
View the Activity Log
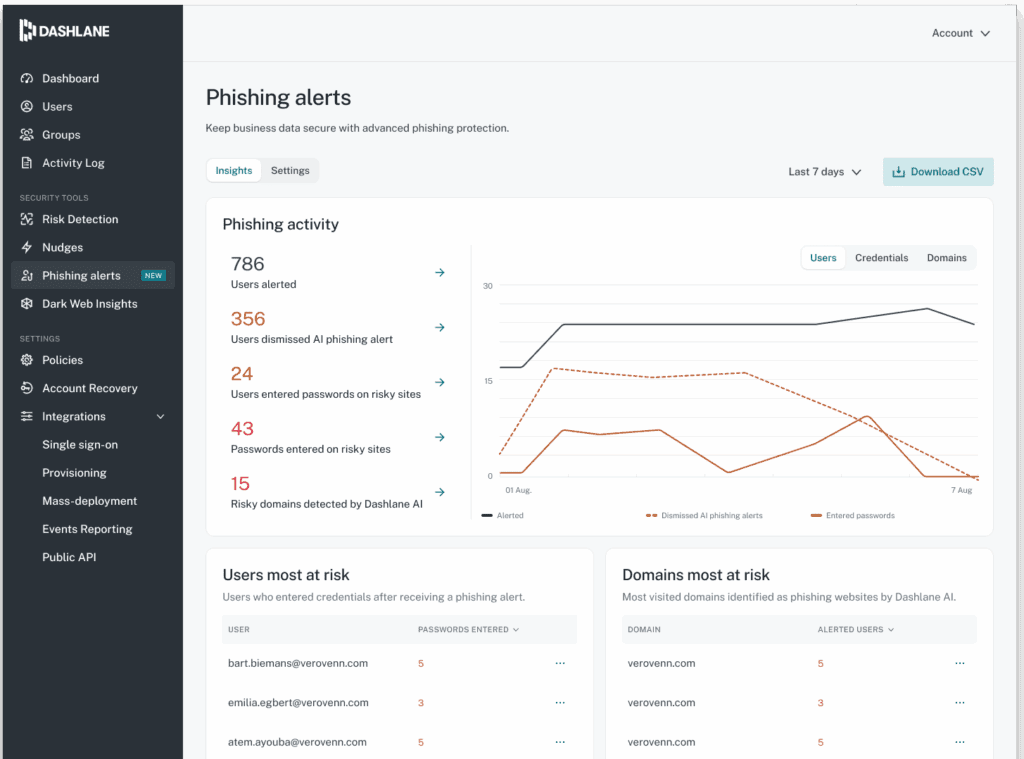pos(73,162)
